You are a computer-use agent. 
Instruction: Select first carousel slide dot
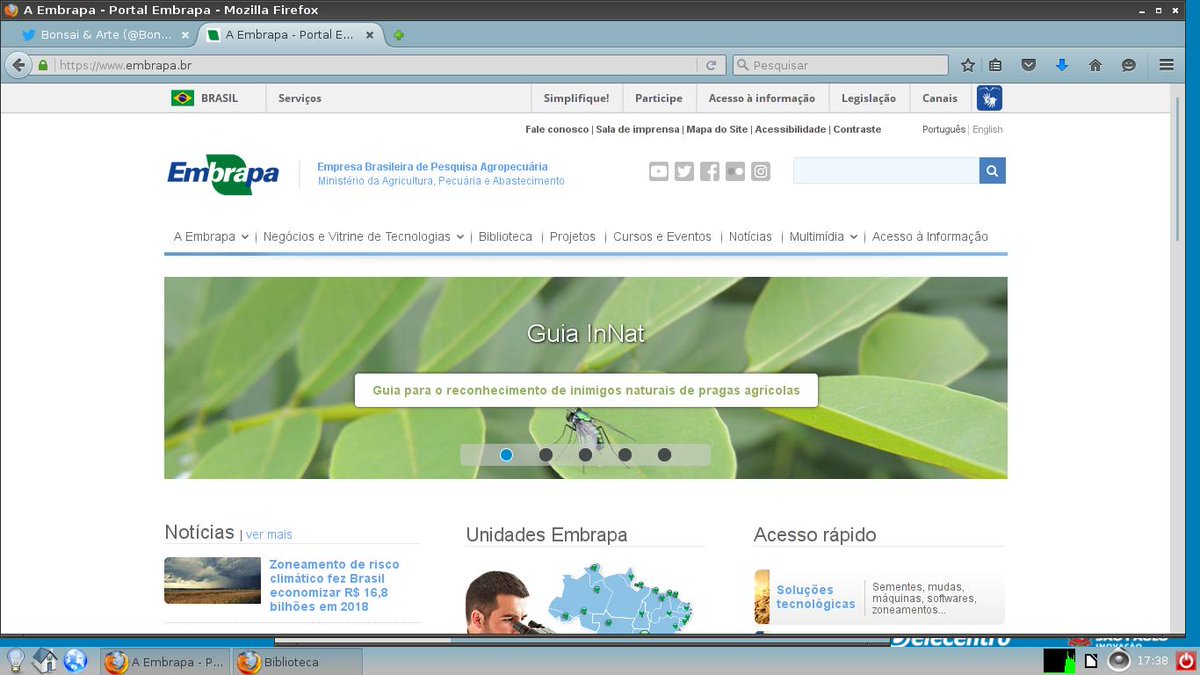pos(506,455)
